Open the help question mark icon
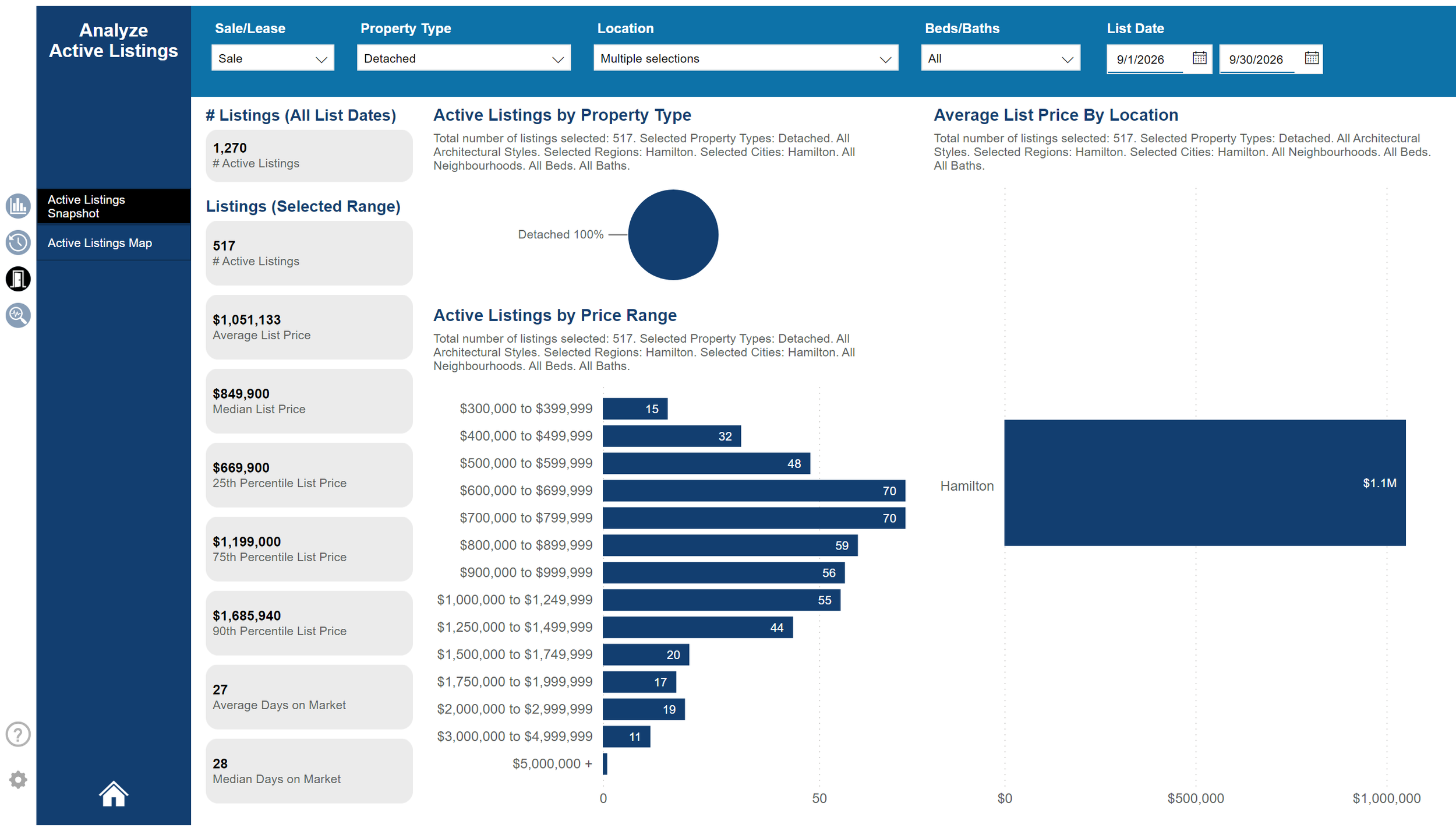Screen dimensions: 1456x831 click(x=18, y=734)
